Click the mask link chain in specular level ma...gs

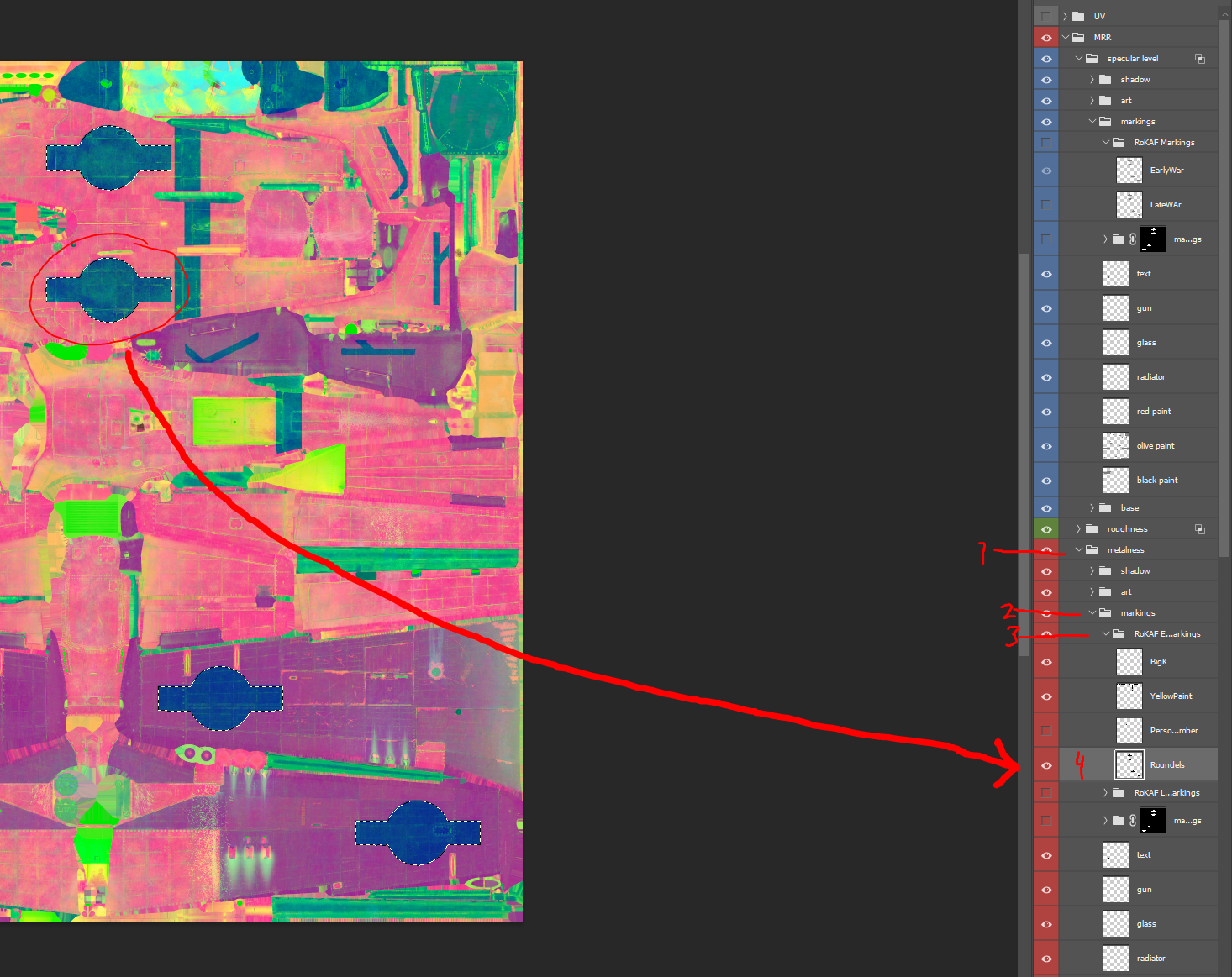(1133, 239)
